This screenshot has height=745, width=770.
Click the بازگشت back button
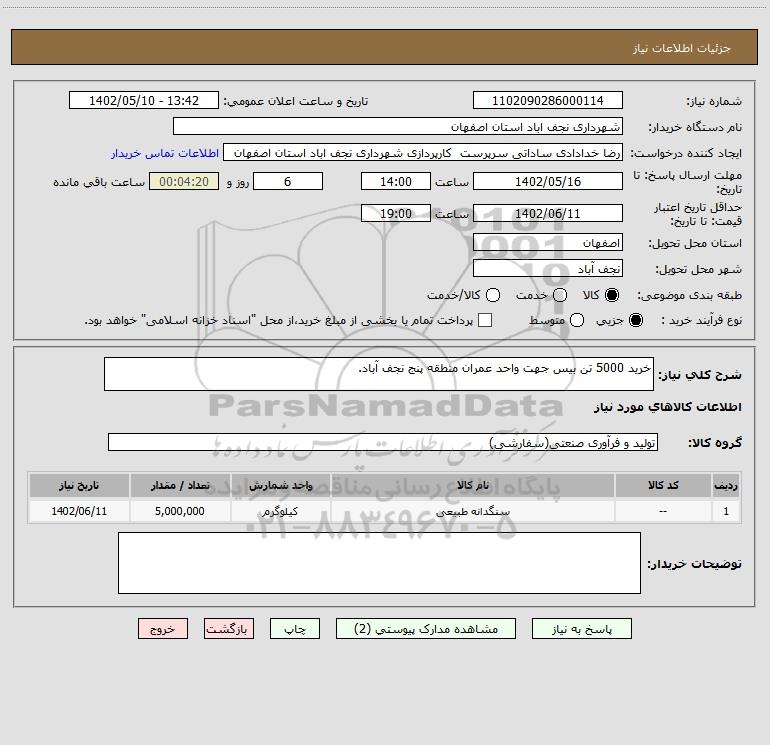coord(229,629)
